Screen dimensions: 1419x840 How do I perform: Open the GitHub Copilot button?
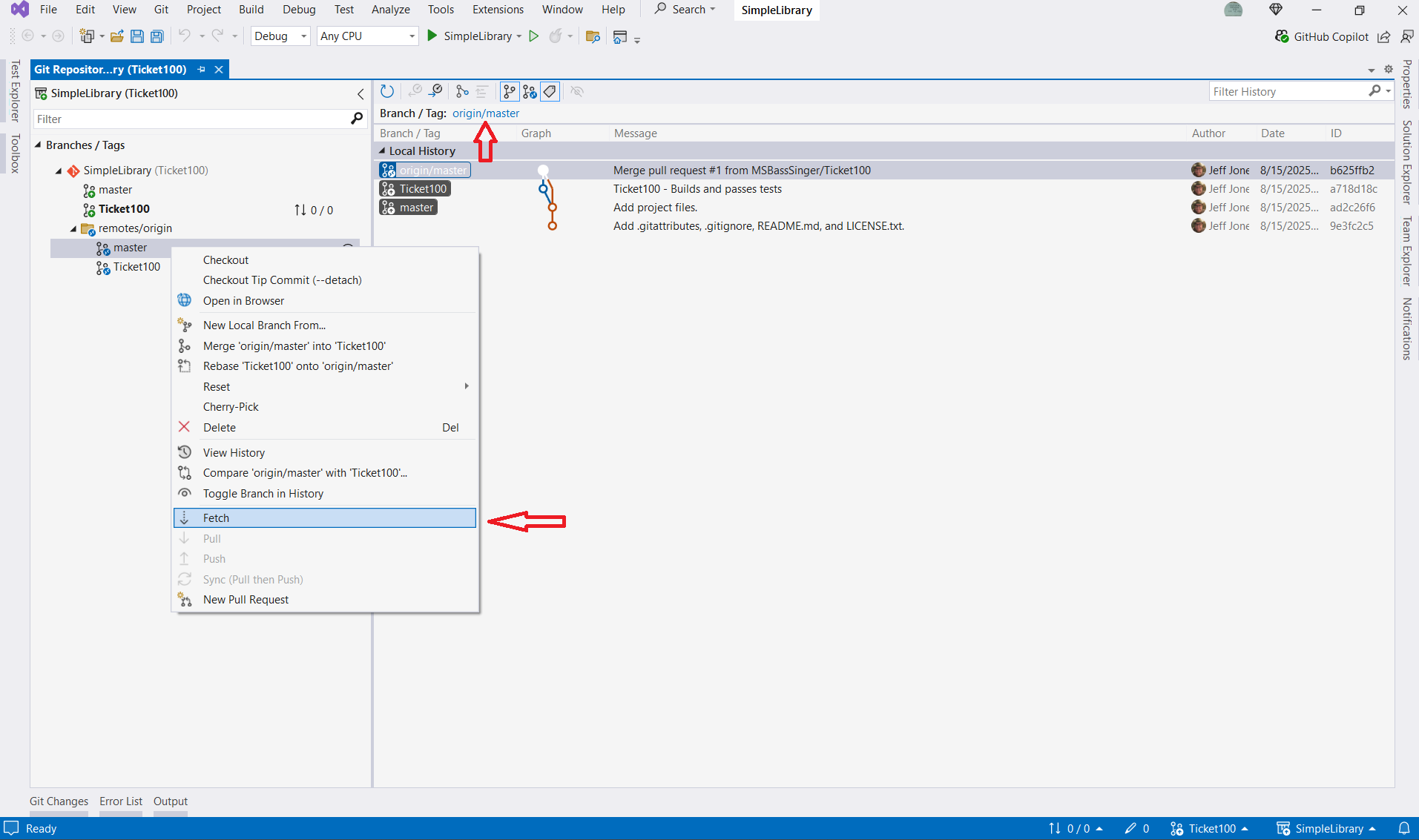[1322, 36]
